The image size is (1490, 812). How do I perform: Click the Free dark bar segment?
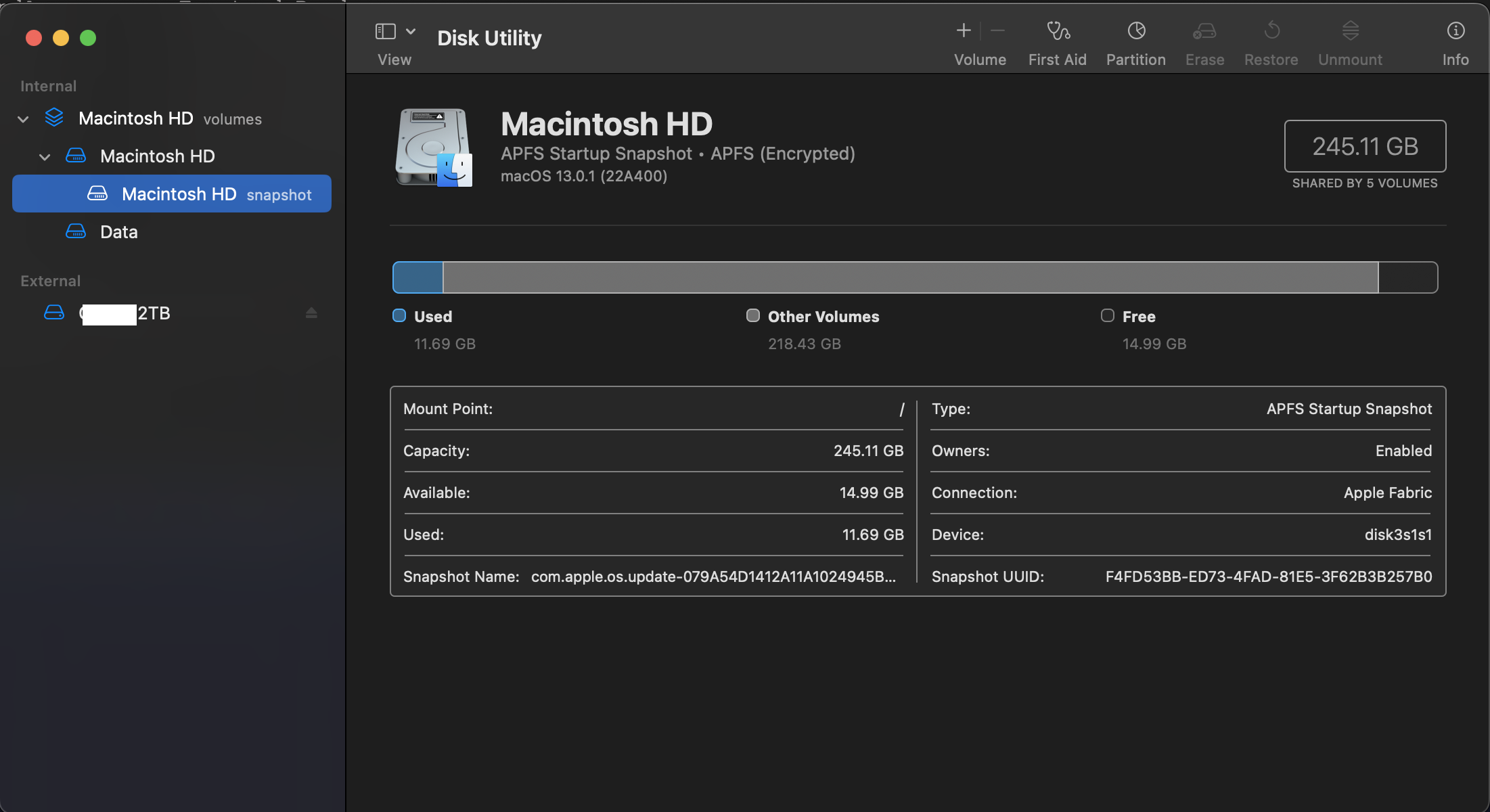pyautogui.click(x=1408, y=277)
